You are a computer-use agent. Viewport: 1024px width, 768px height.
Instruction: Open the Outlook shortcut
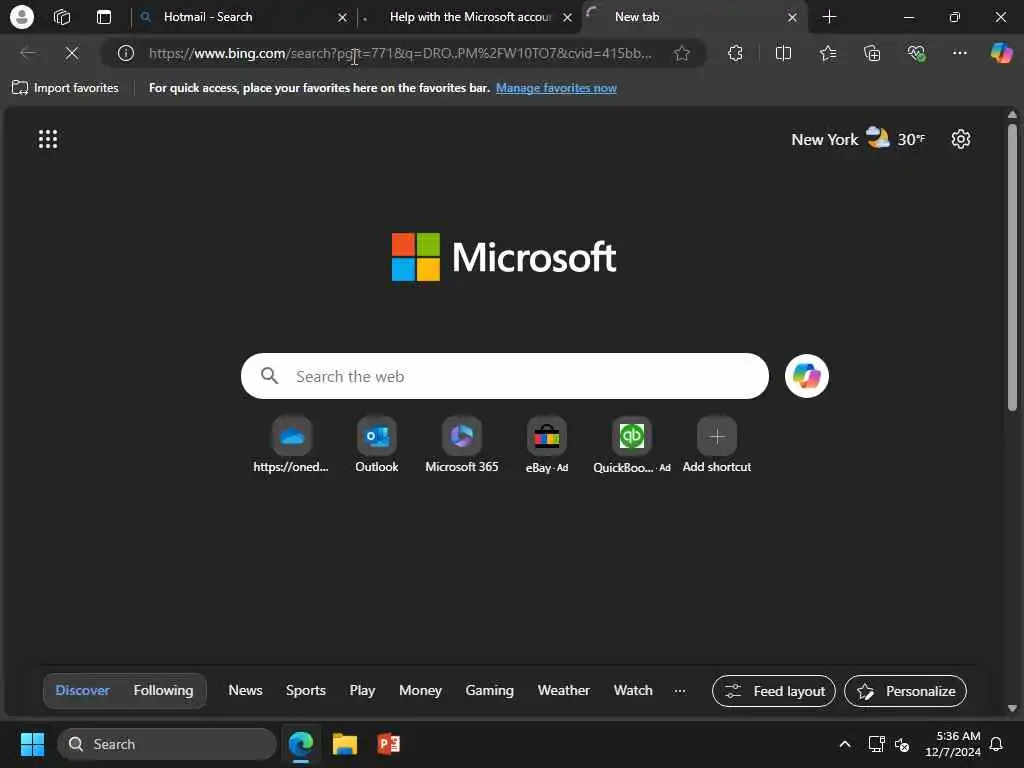(x=377, y=445)
